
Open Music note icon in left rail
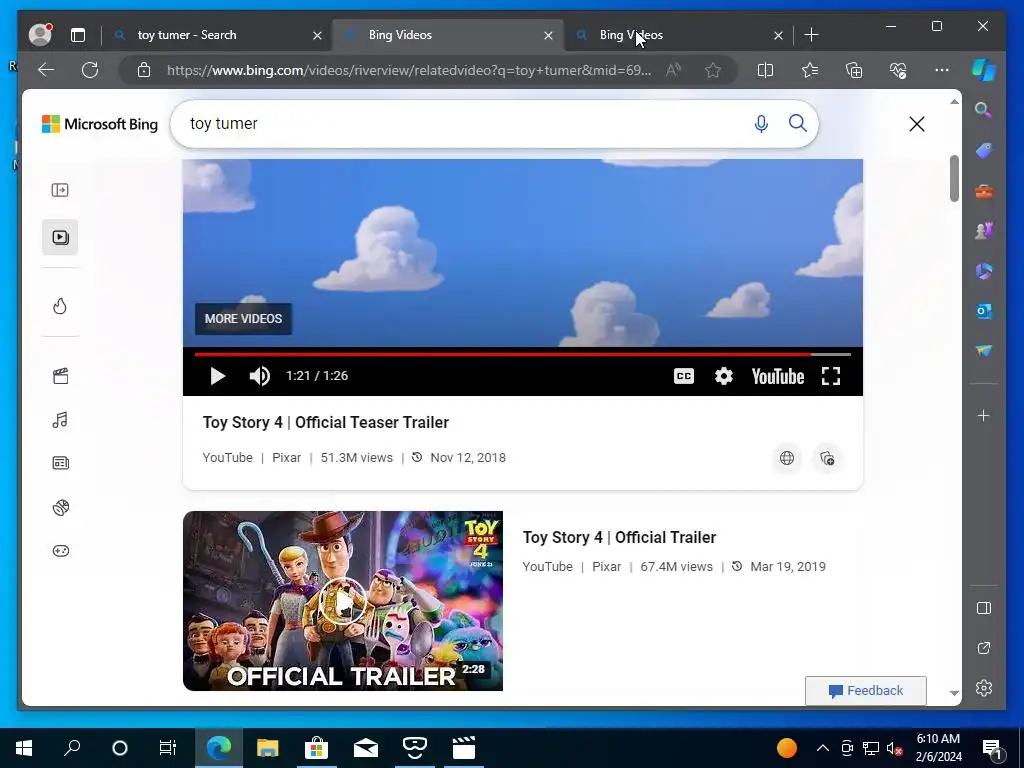pos(60,420)
